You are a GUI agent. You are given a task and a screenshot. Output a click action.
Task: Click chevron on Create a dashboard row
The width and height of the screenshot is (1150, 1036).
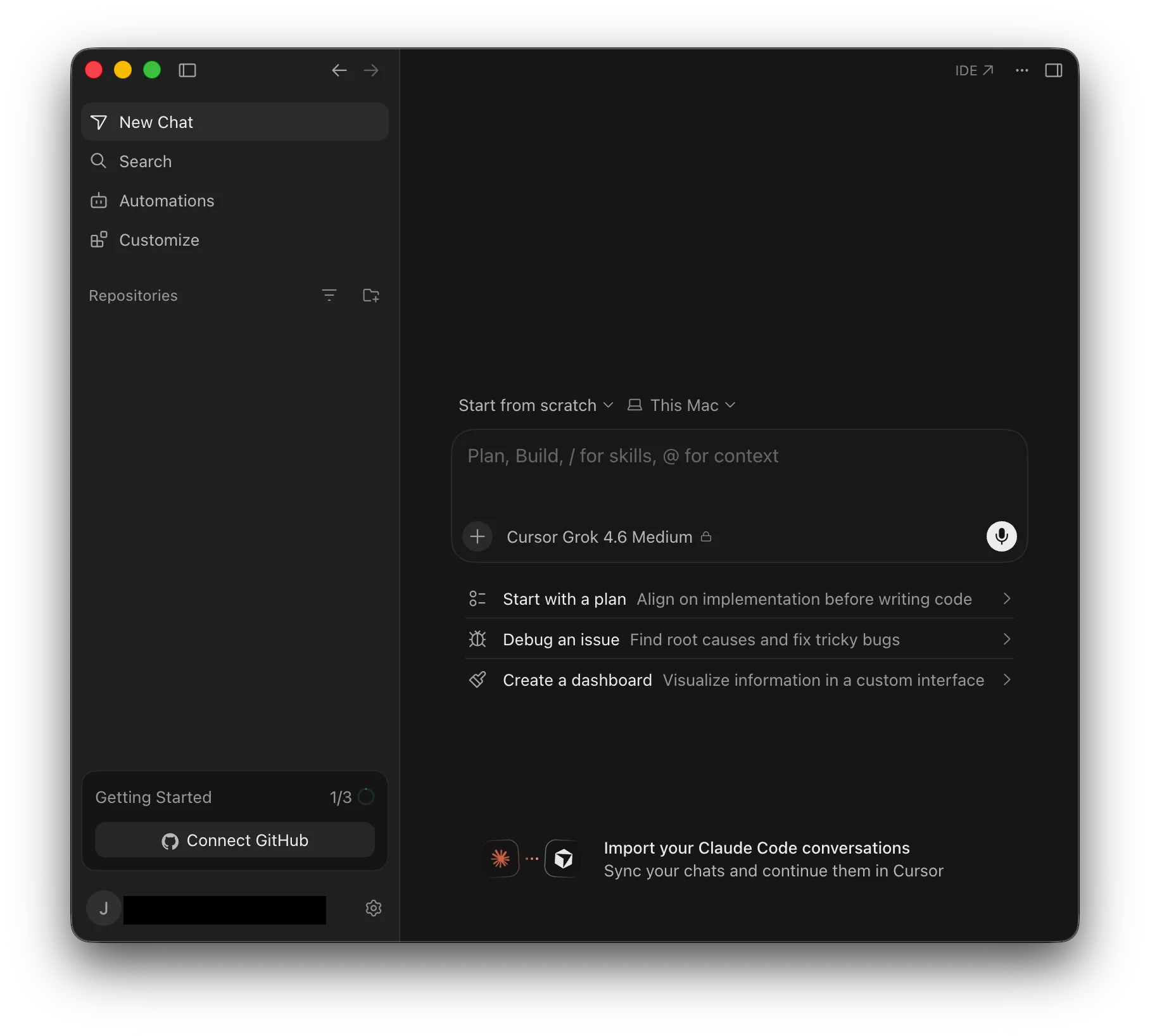click(1007, 680)
